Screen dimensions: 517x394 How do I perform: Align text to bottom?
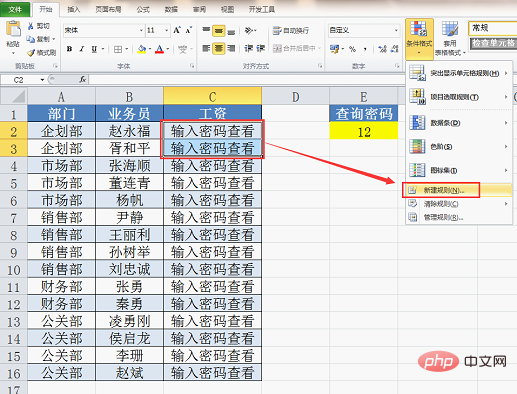click(231, 31)
